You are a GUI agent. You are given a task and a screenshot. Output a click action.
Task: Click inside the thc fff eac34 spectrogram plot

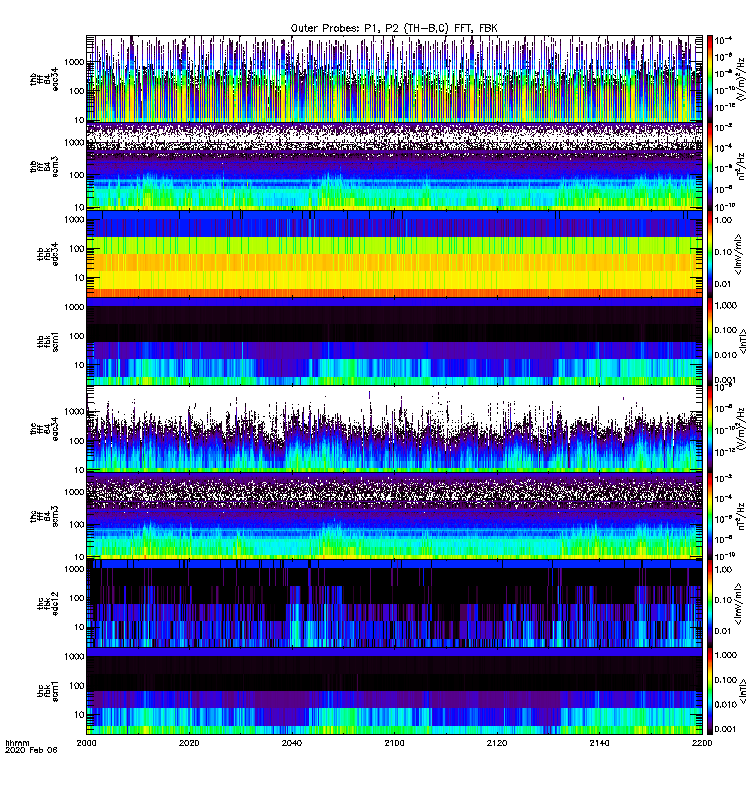point(394,429)
